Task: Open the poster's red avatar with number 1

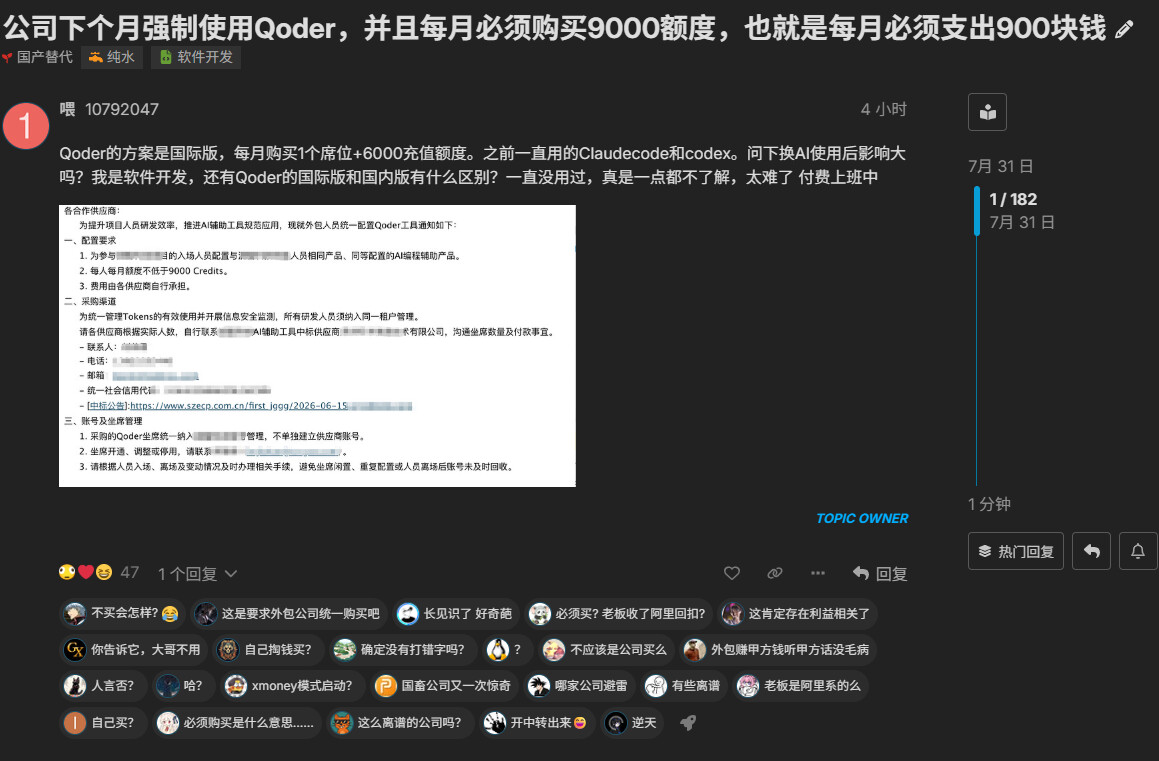Action: click(26, 126)
